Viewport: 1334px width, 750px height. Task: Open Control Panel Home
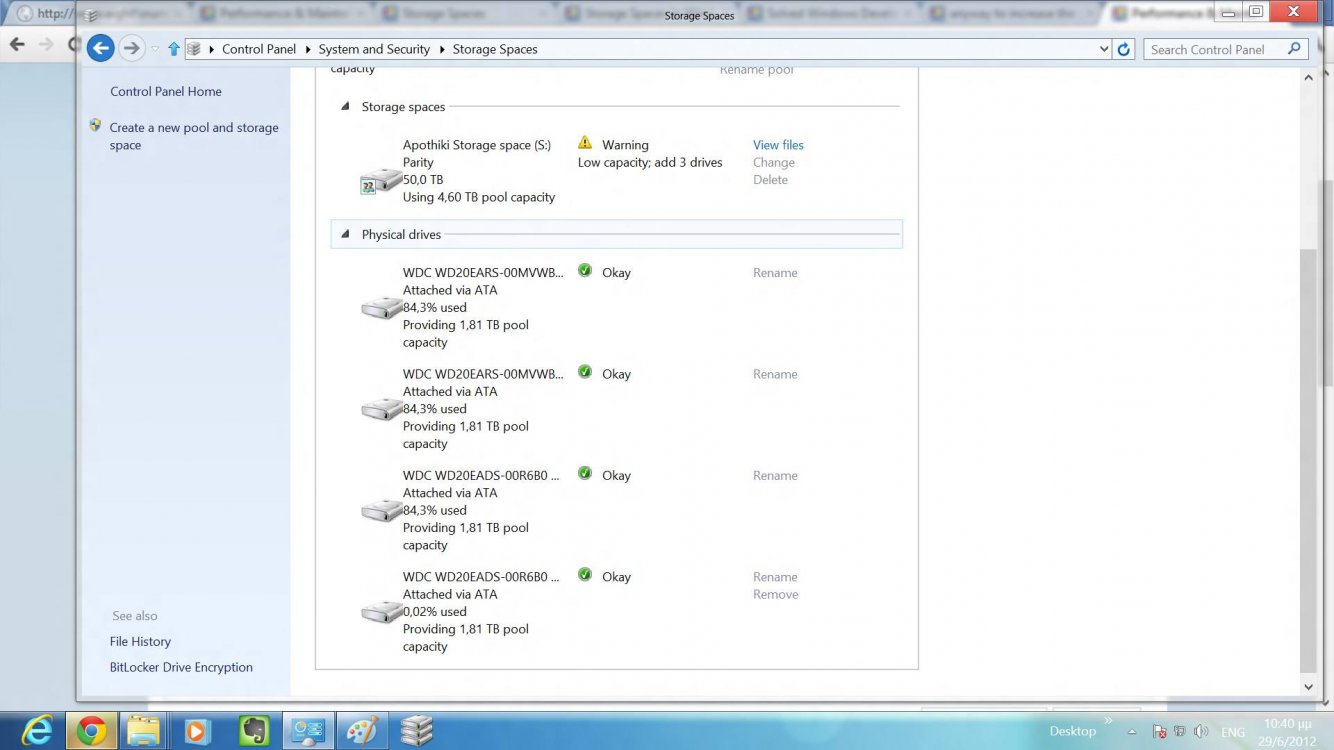click(x=166, y=91)
